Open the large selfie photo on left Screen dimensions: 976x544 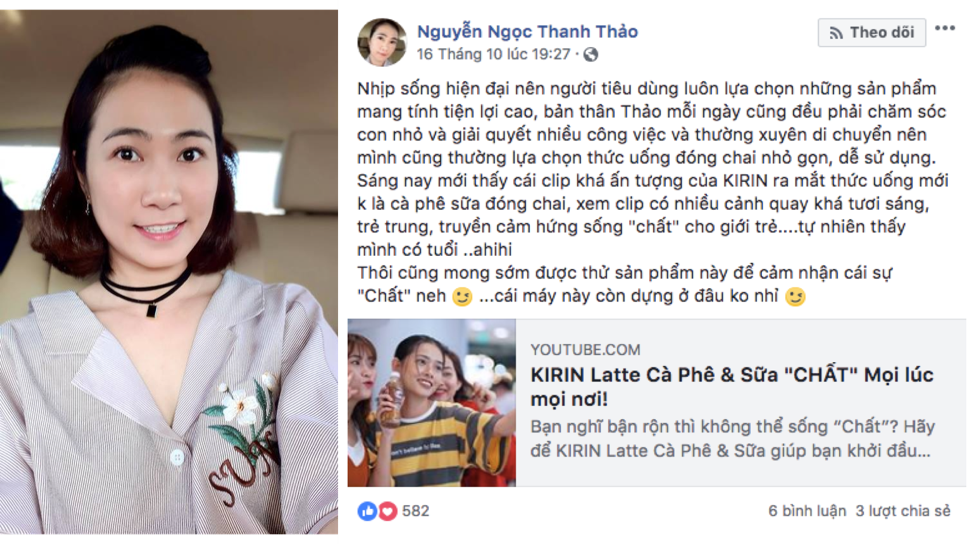coord(169,272)
